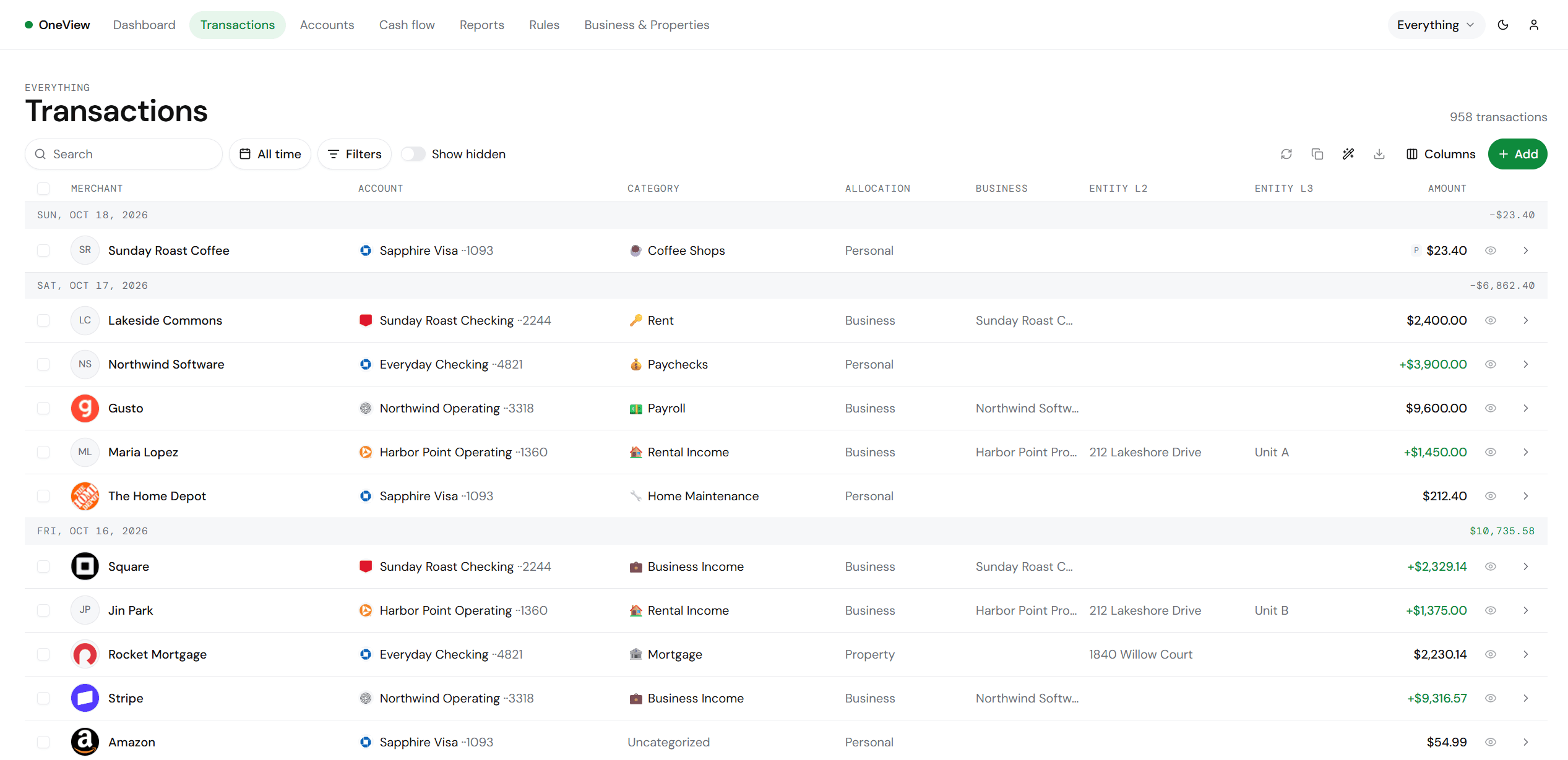The image size is (1568, 760).
Task: Expand the Jin Park row chevron
Action: tap(1526, 610)
